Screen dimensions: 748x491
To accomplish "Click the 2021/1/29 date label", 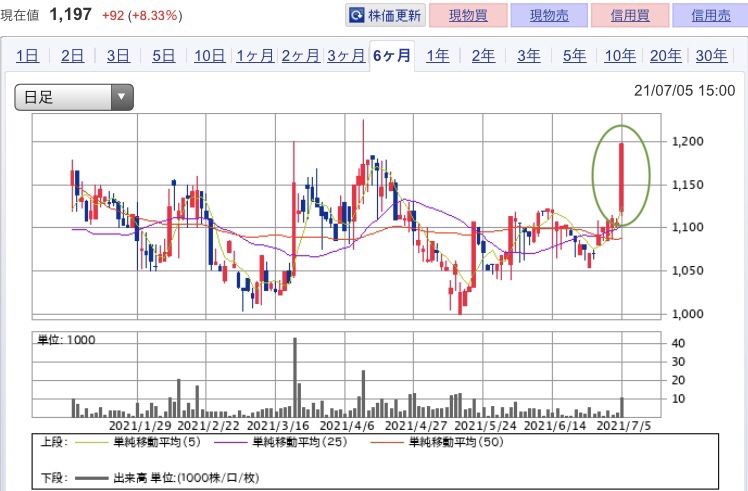I will pyautogui.click(x=140, y=426).
